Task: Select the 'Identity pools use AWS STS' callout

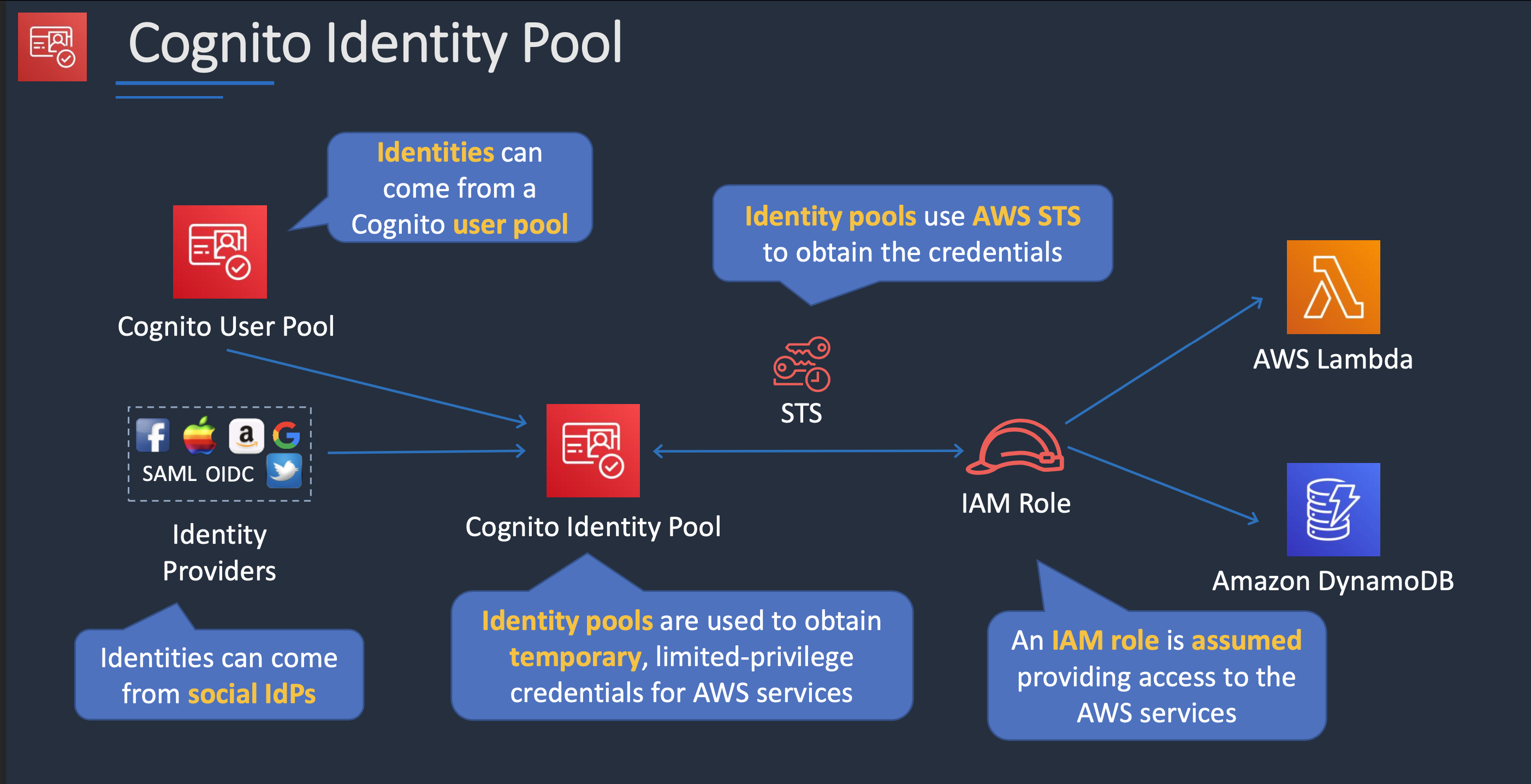Action: pyautogui.click(x=912, y=234)
